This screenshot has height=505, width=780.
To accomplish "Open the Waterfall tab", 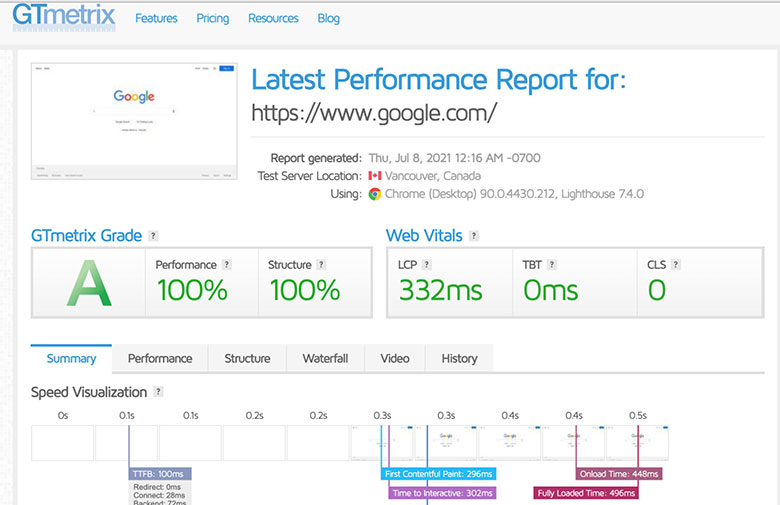I will tap(325, 358).
